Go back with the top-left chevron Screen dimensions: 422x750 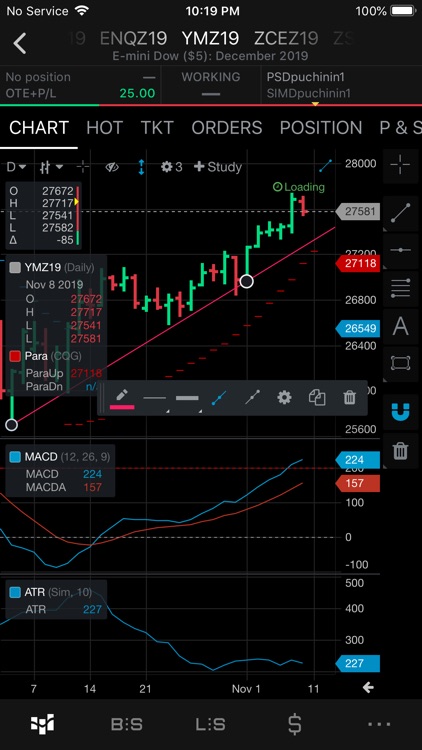coord(20,43)
